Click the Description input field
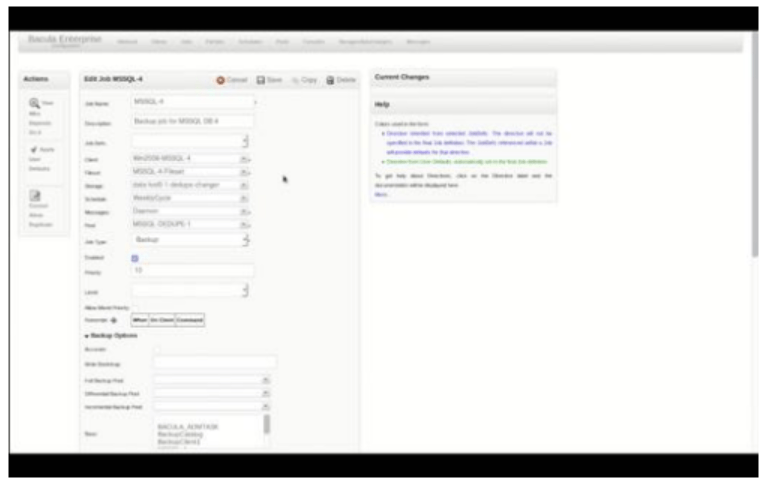 [193, 121]
